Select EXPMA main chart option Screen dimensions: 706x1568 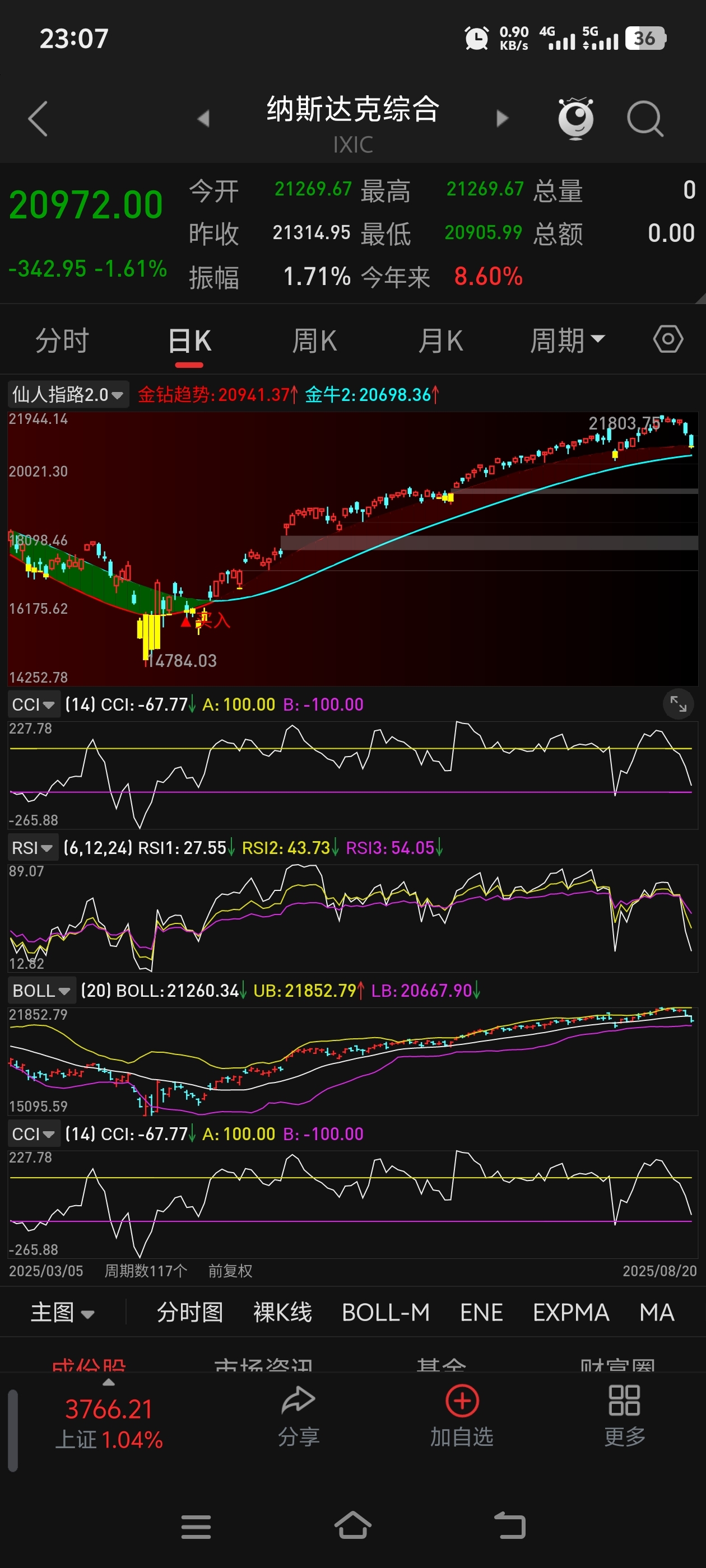coord(571,1312)
